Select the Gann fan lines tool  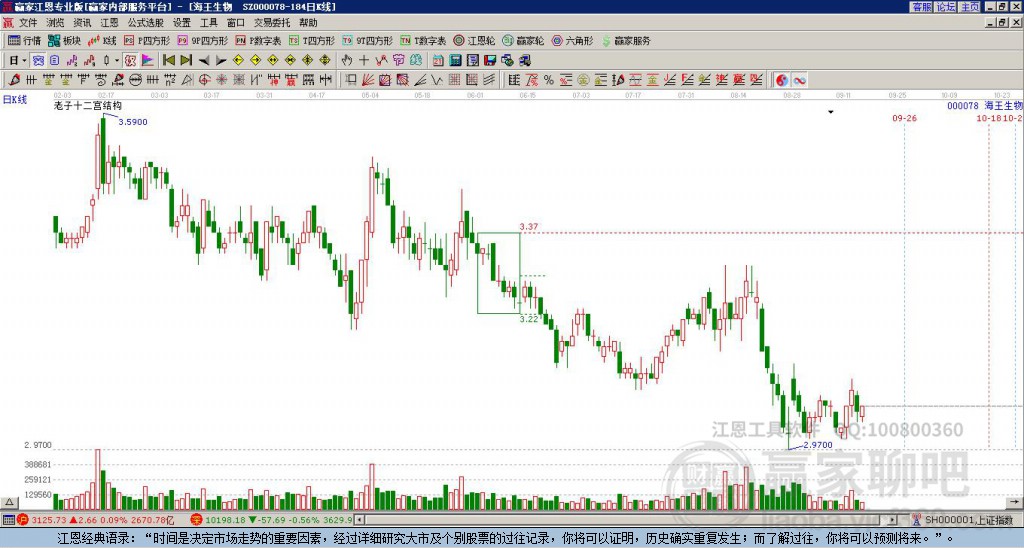[368, 80]
